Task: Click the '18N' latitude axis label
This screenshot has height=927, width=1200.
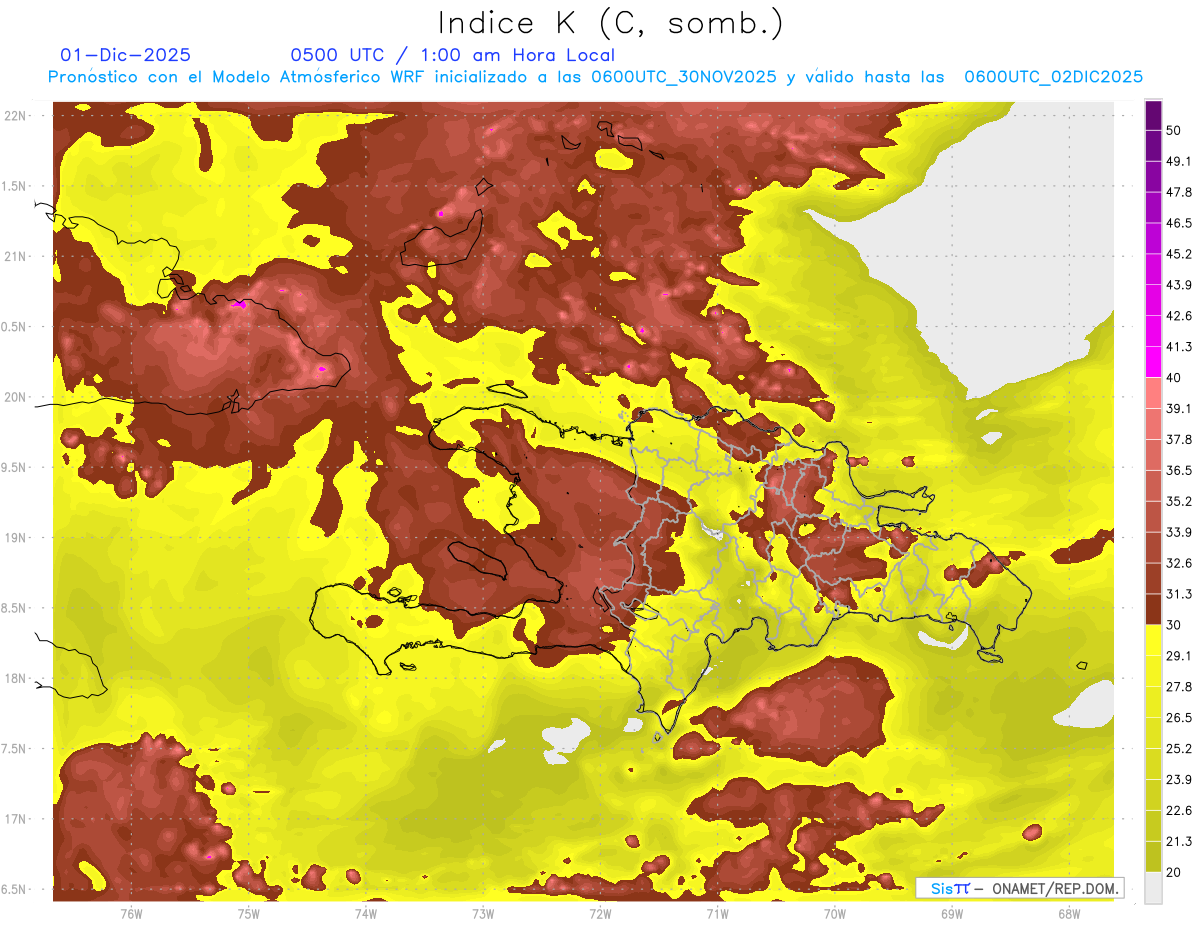Action: click(x=16, y=679)
